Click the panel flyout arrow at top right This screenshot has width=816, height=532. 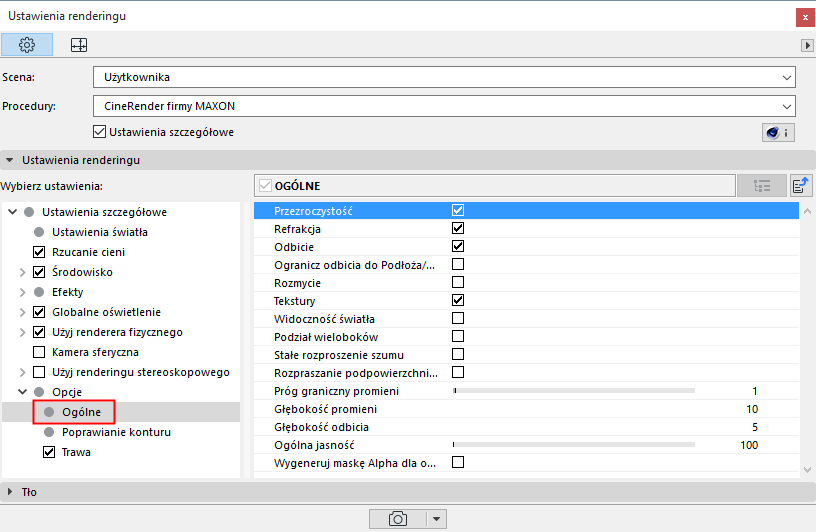[x=807, y=45]
